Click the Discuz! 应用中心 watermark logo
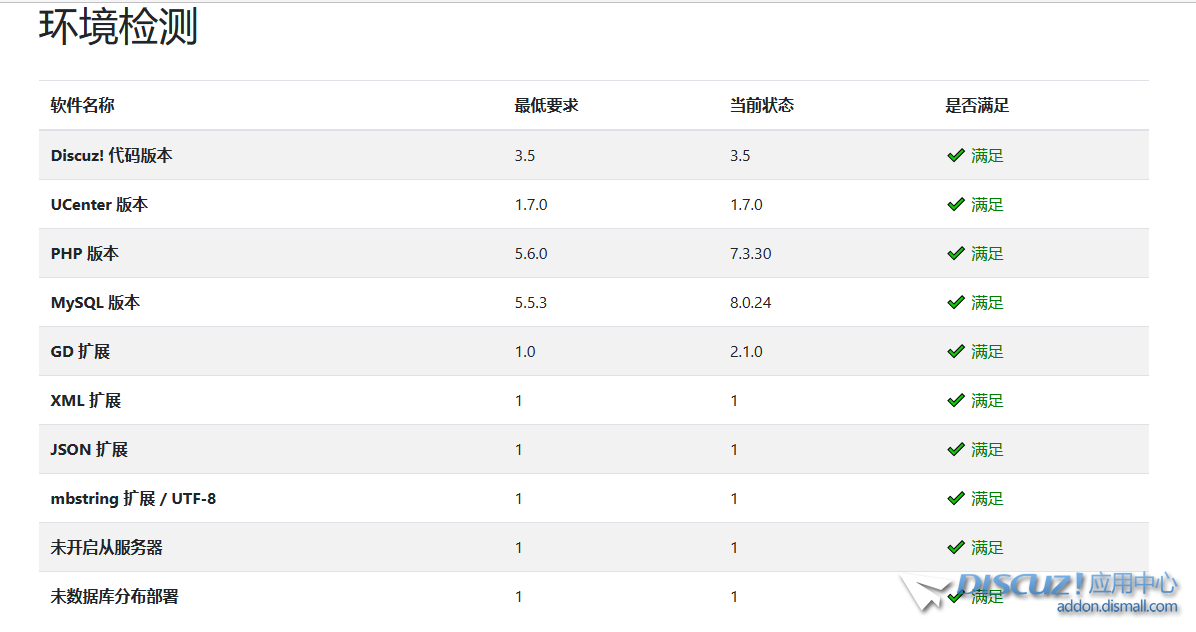 (x=1040, y=585)
